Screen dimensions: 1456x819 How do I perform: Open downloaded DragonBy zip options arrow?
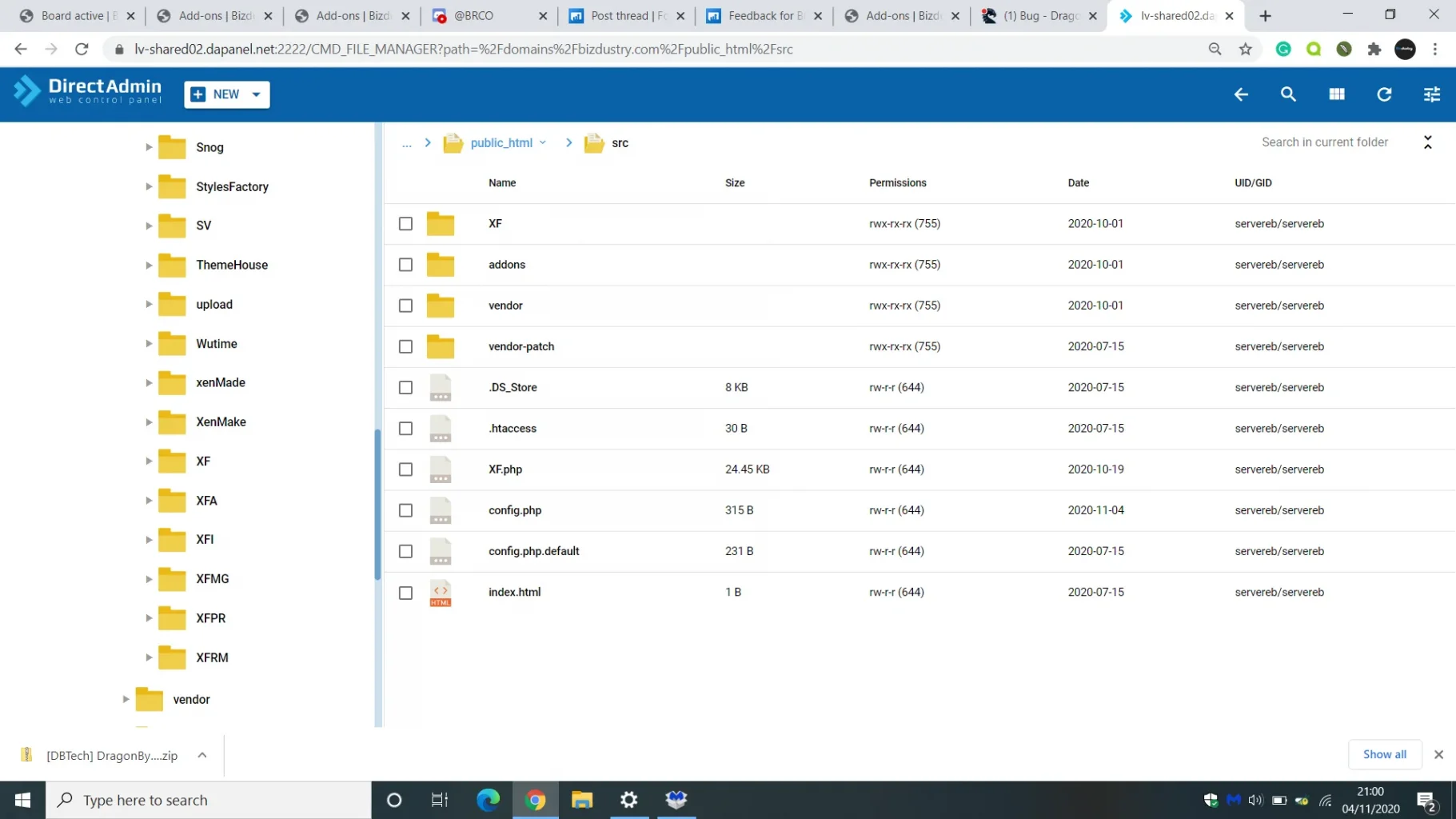(202, 755)
